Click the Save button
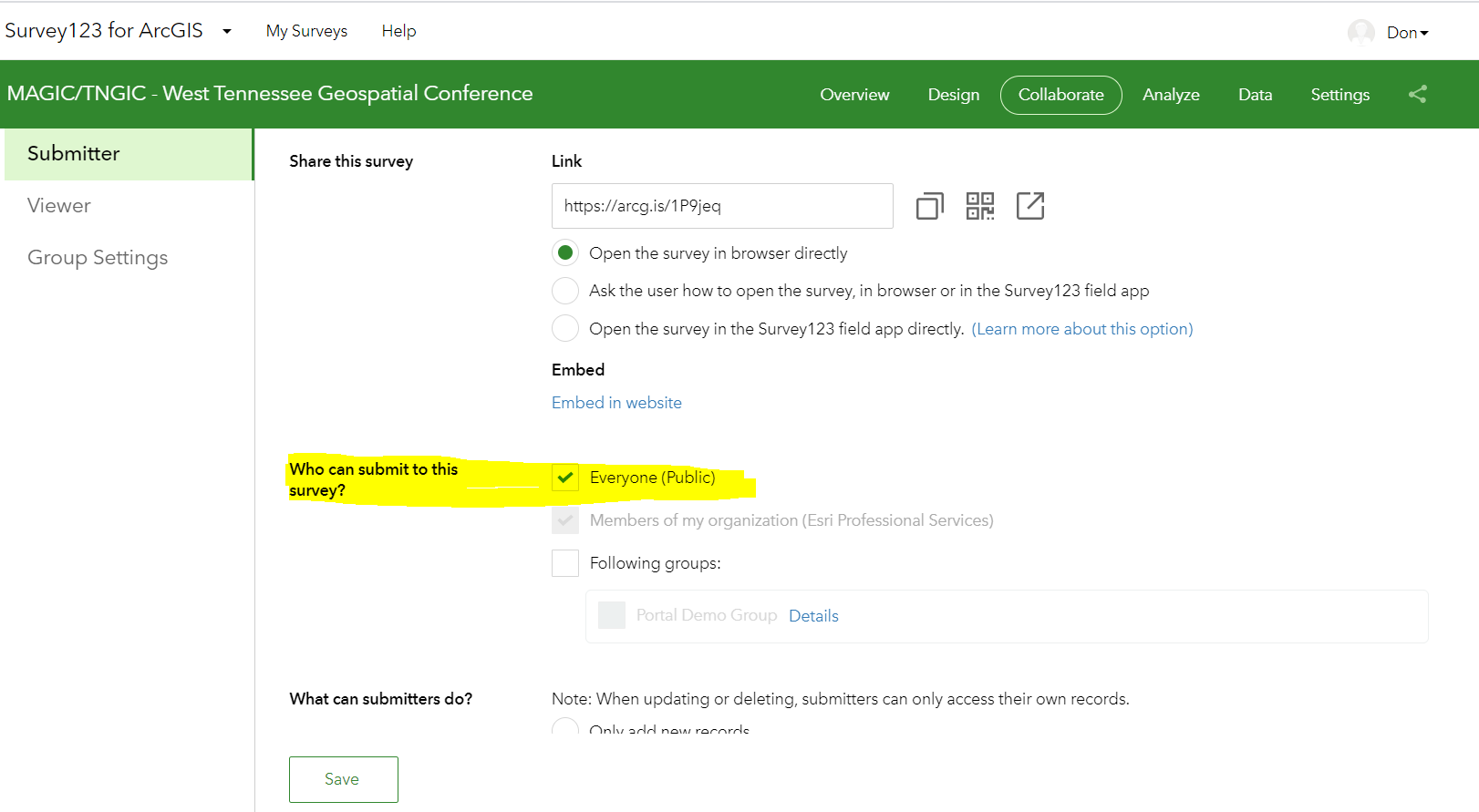Image resolution: width=1479 pixels, height=812 pixels. (x=343, y=779)
